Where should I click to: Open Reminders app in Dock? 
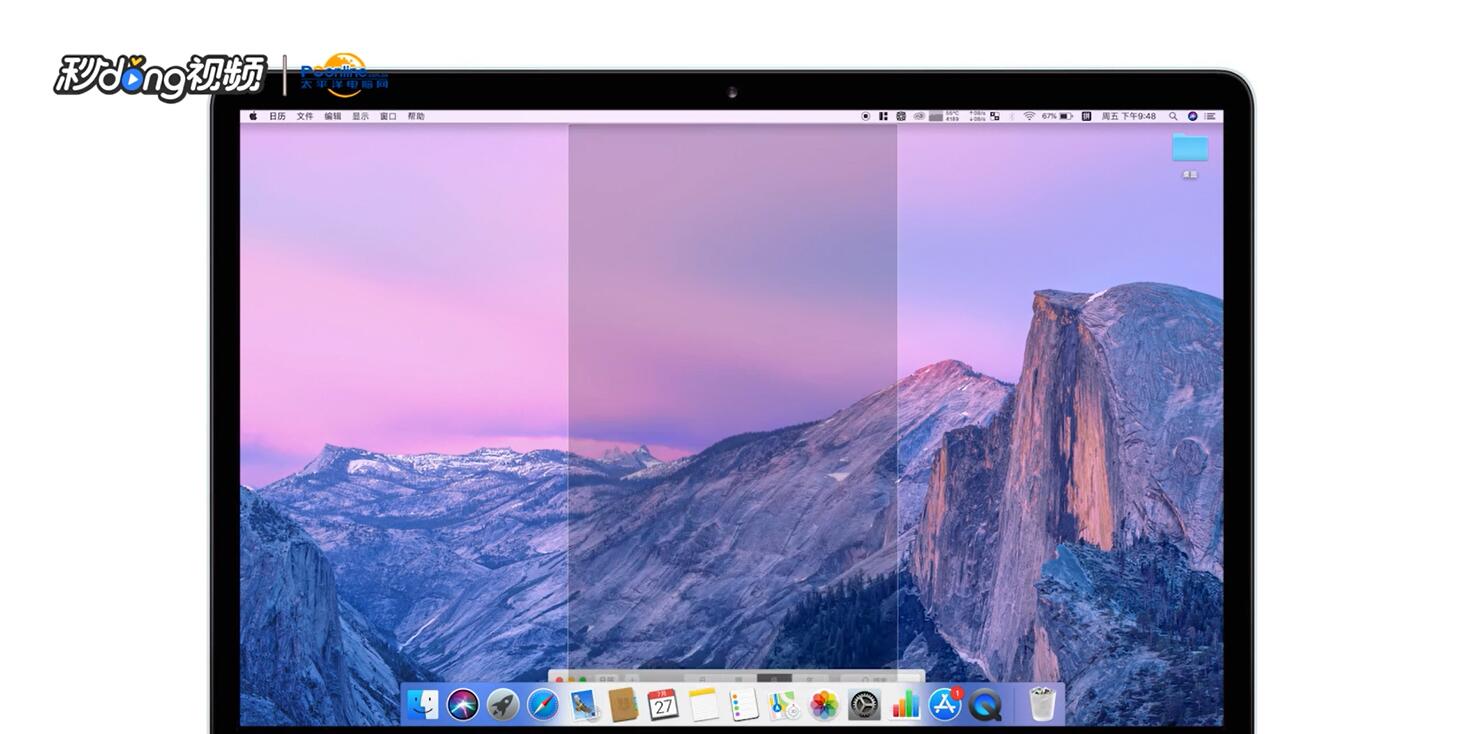[x=744, y=704]
